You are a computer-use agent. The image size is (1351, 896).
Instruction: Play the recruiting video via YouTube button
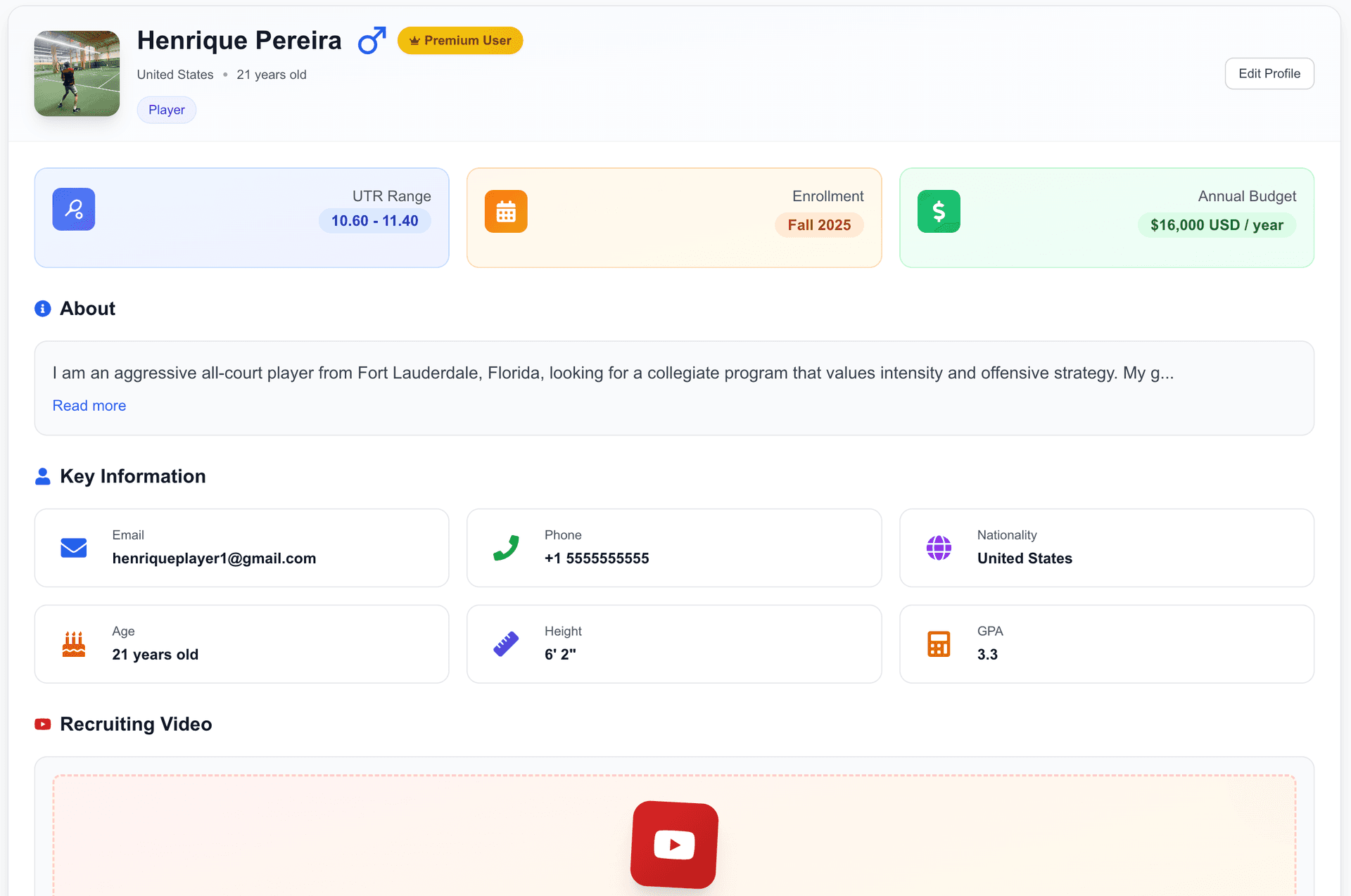673,845
